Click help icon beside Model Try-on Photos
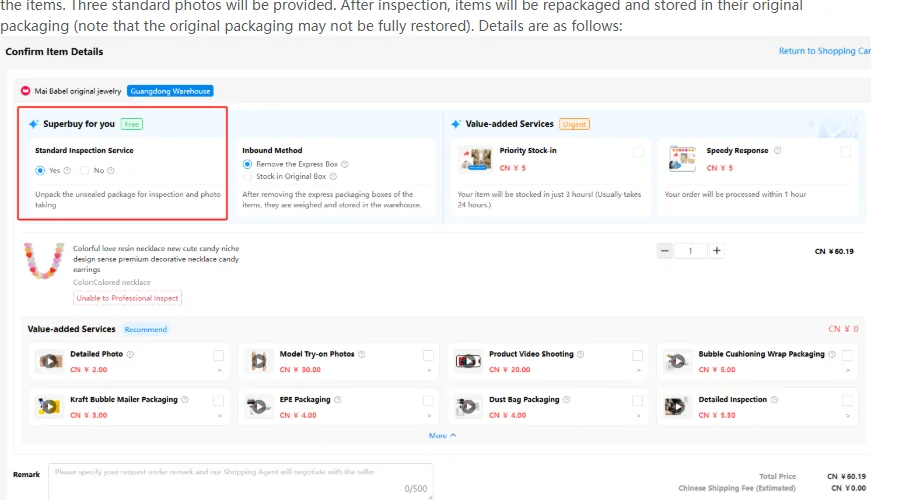Screen dimensions: 905x500 361,354
